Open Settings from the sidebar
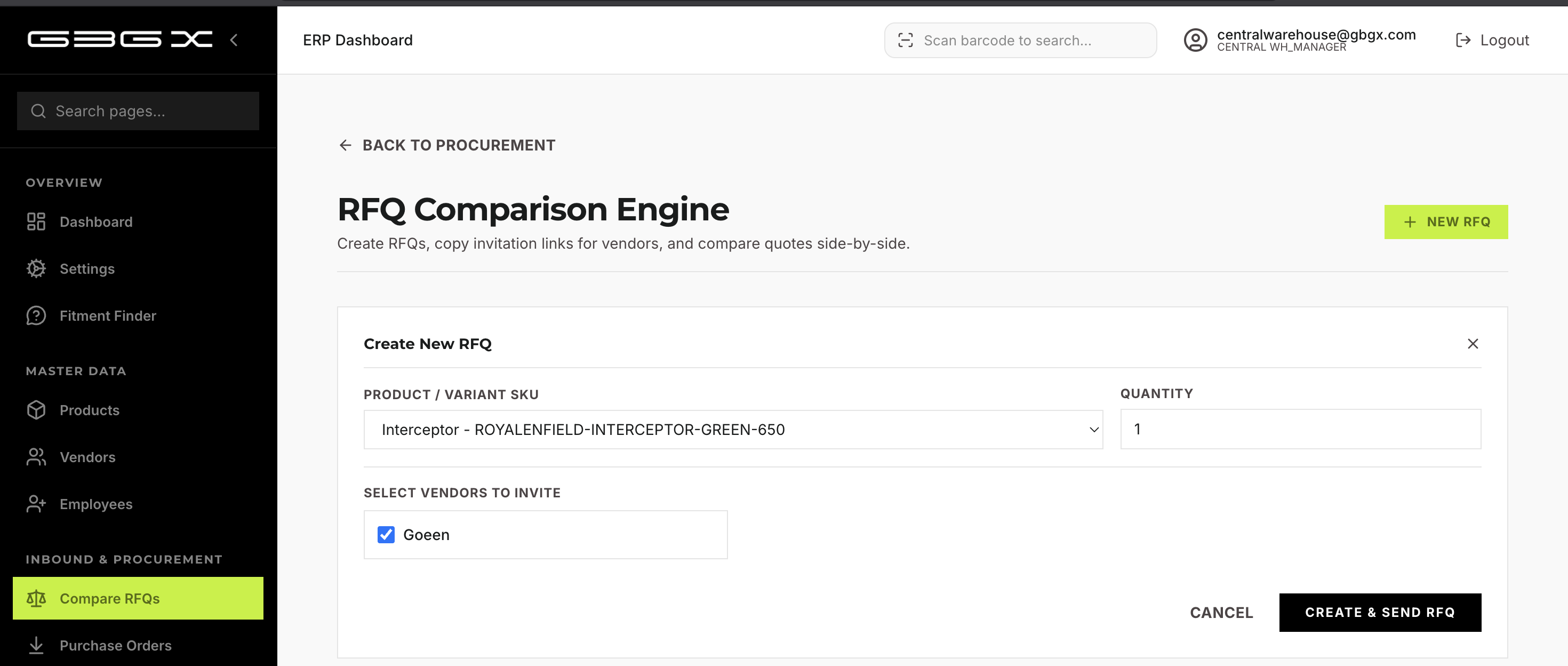This screenshot has width=1568, height=666. [138, 269]
